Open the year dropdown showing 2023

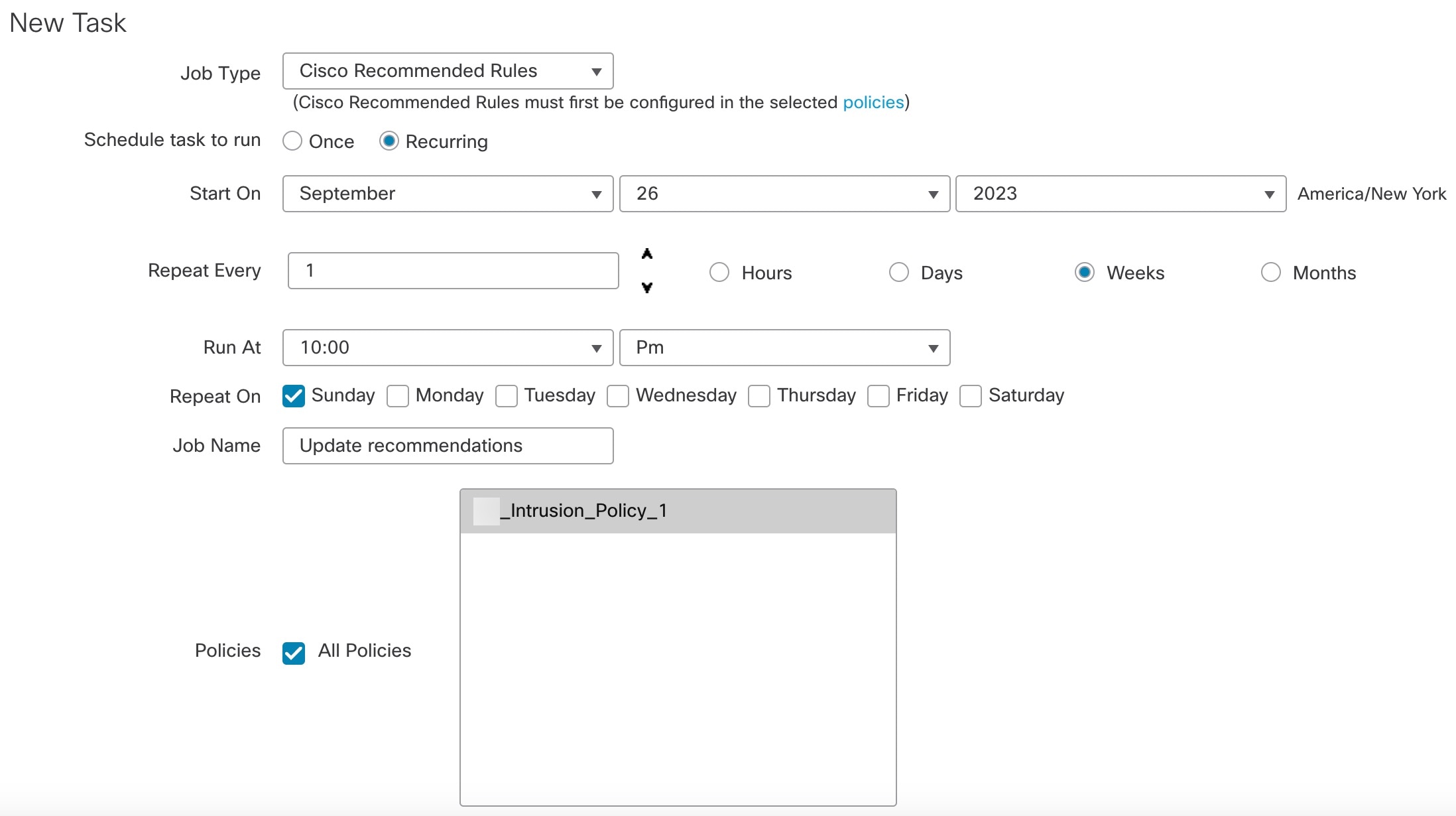tap(1119, 194)
